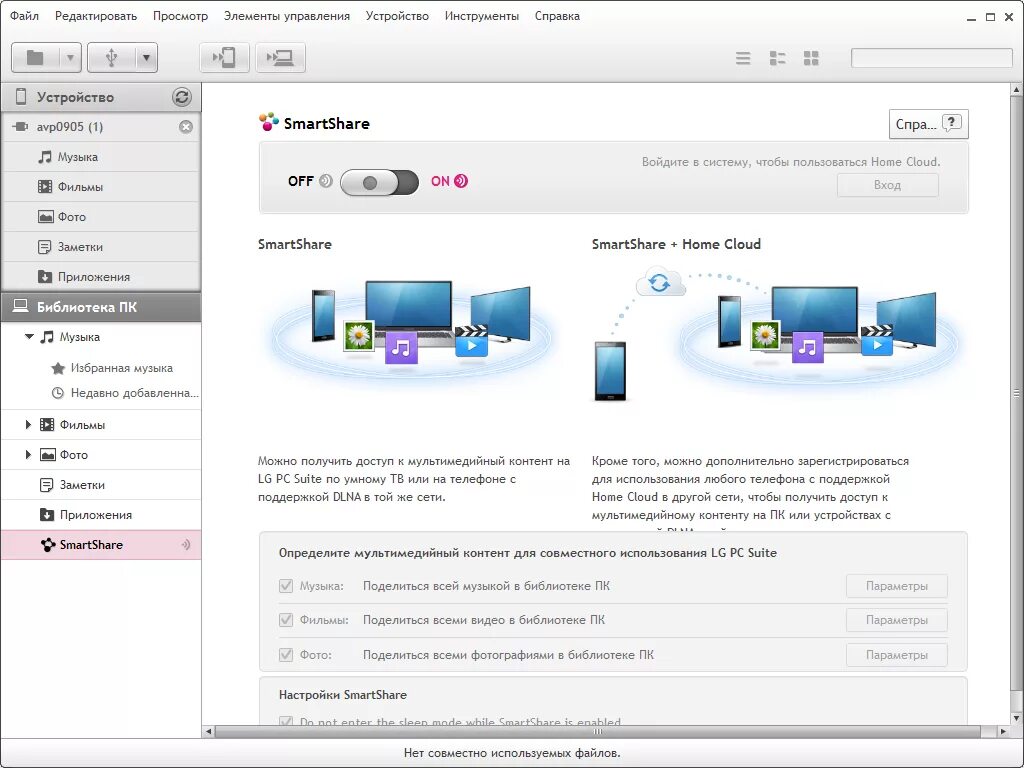
Task: Open Параметры for photo sharing
Action: click(x=897, y=654)
